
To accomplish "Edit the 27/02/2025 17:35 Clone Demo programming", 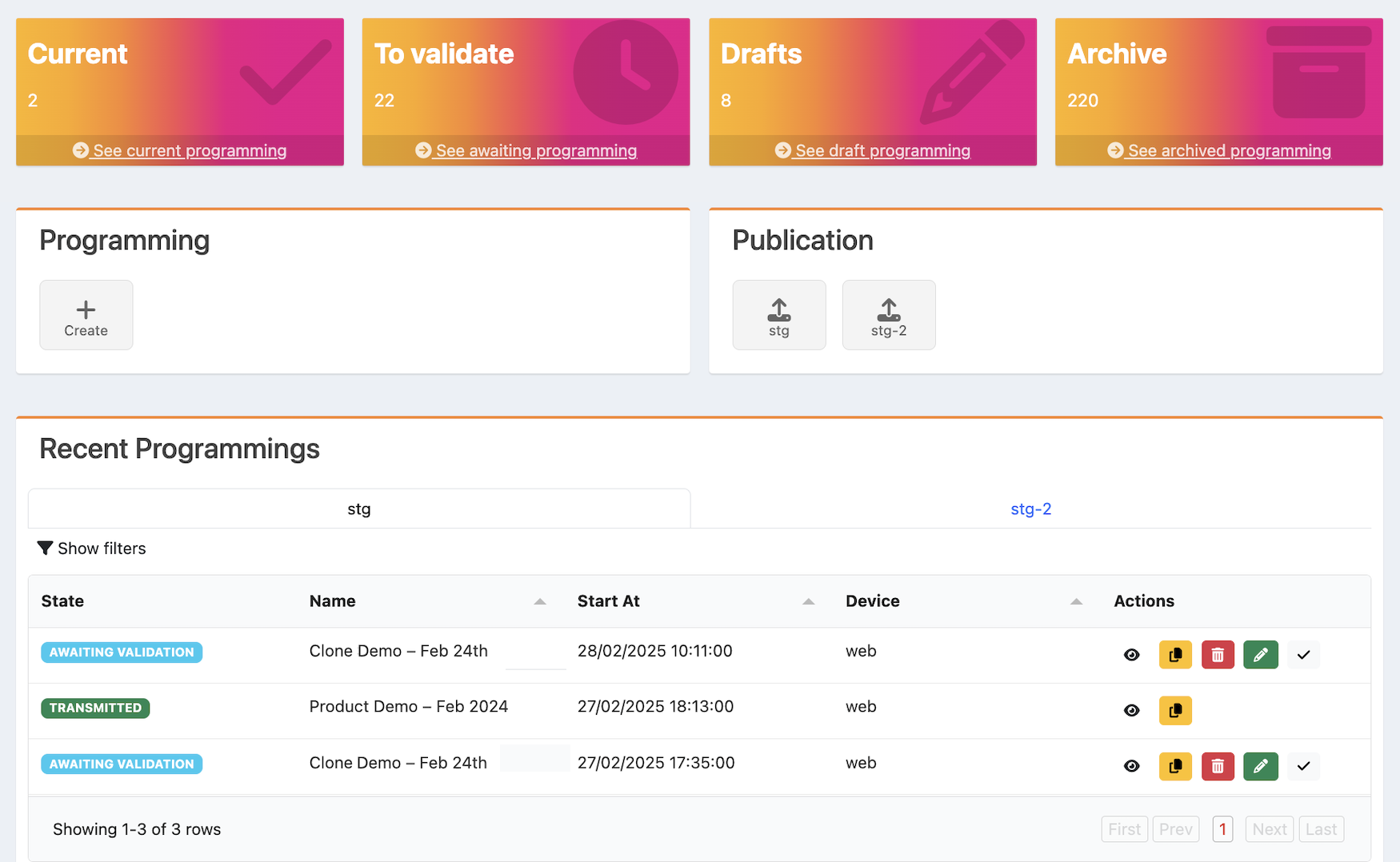I will pos(1261,766).
